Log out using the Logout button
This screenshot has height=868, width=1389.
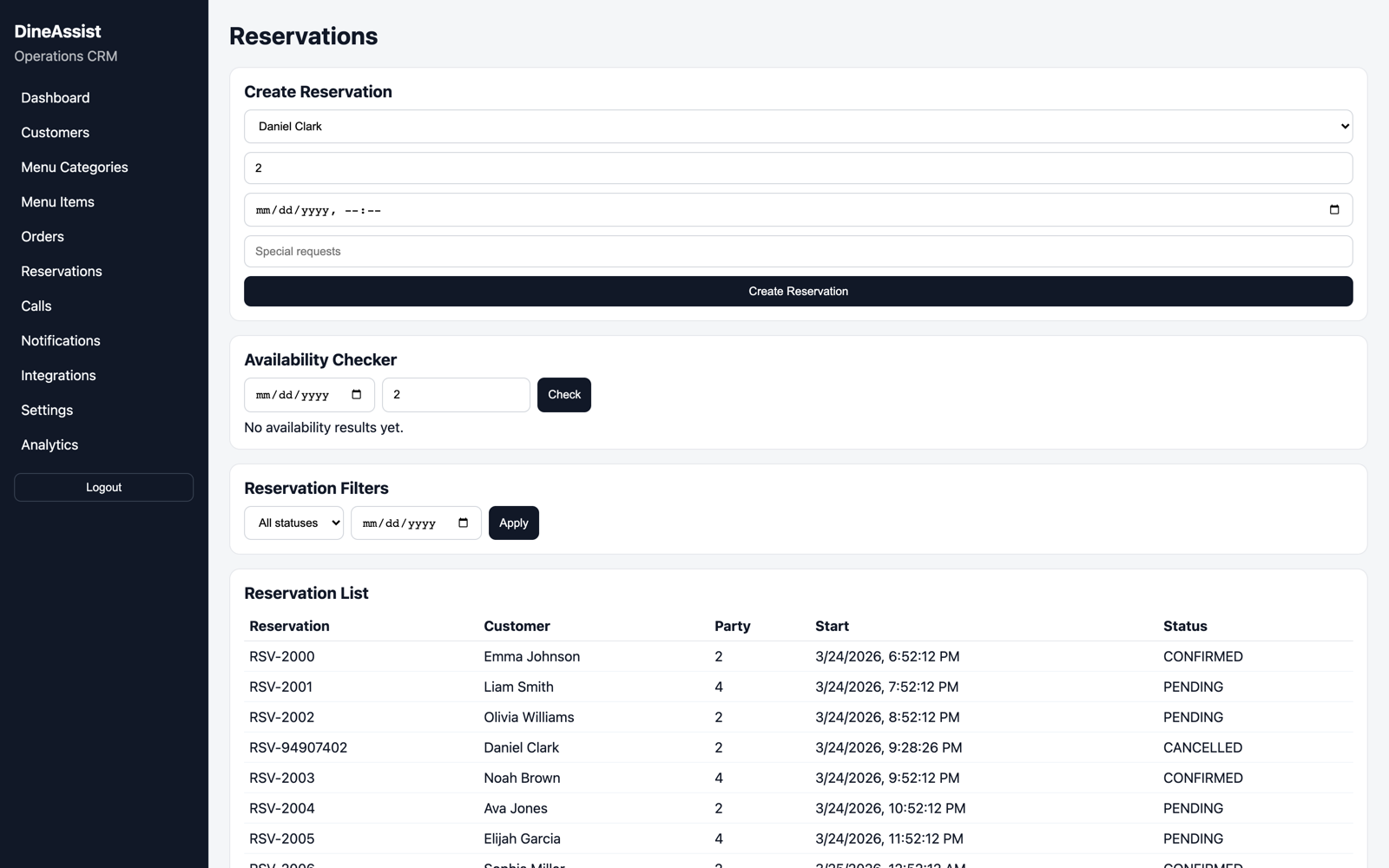click(x=103, y=487)
